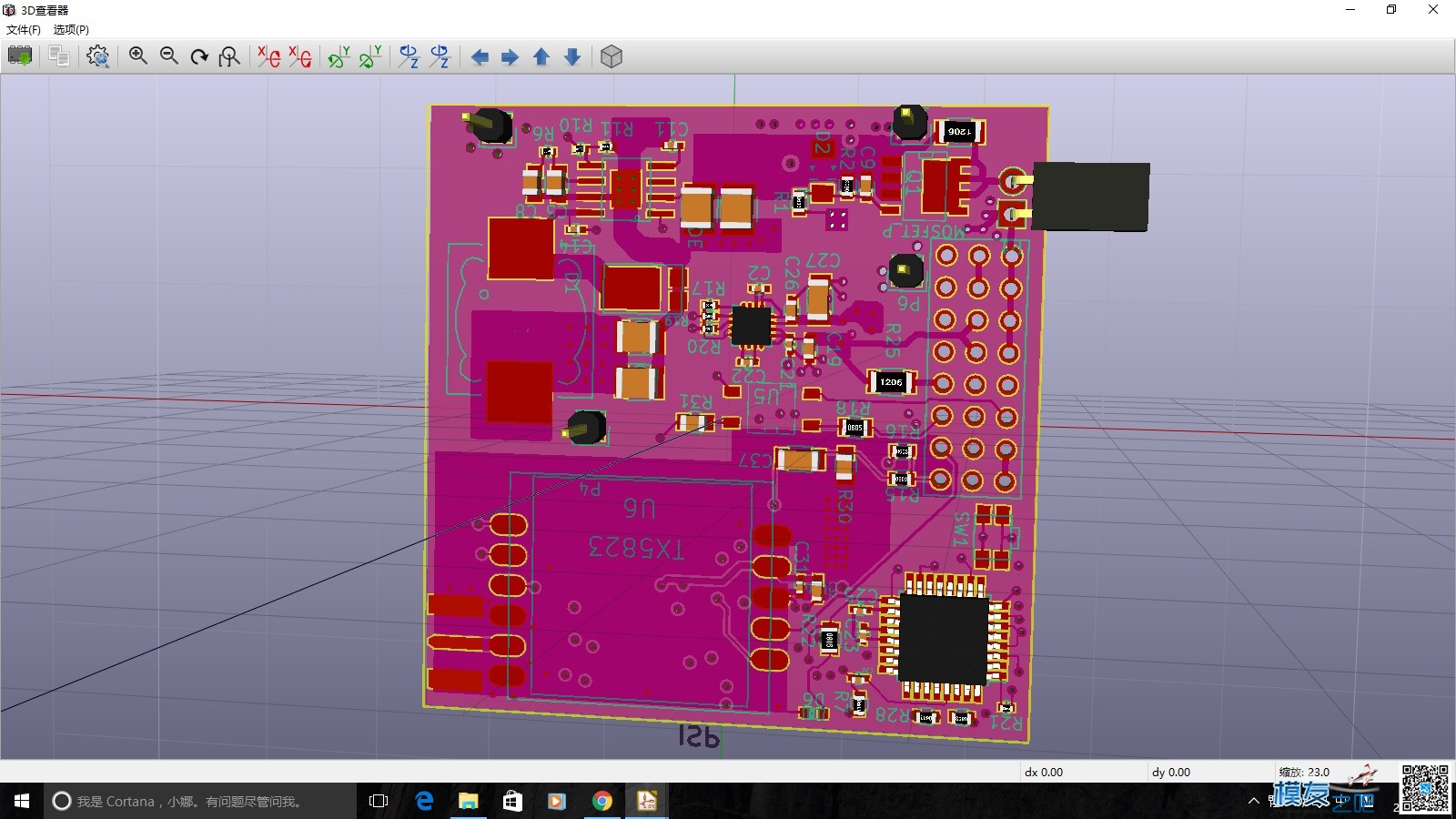1456x819 pixels.
Task: Rotate X clockwise (first red X icon)
Action: pos(269,56)
